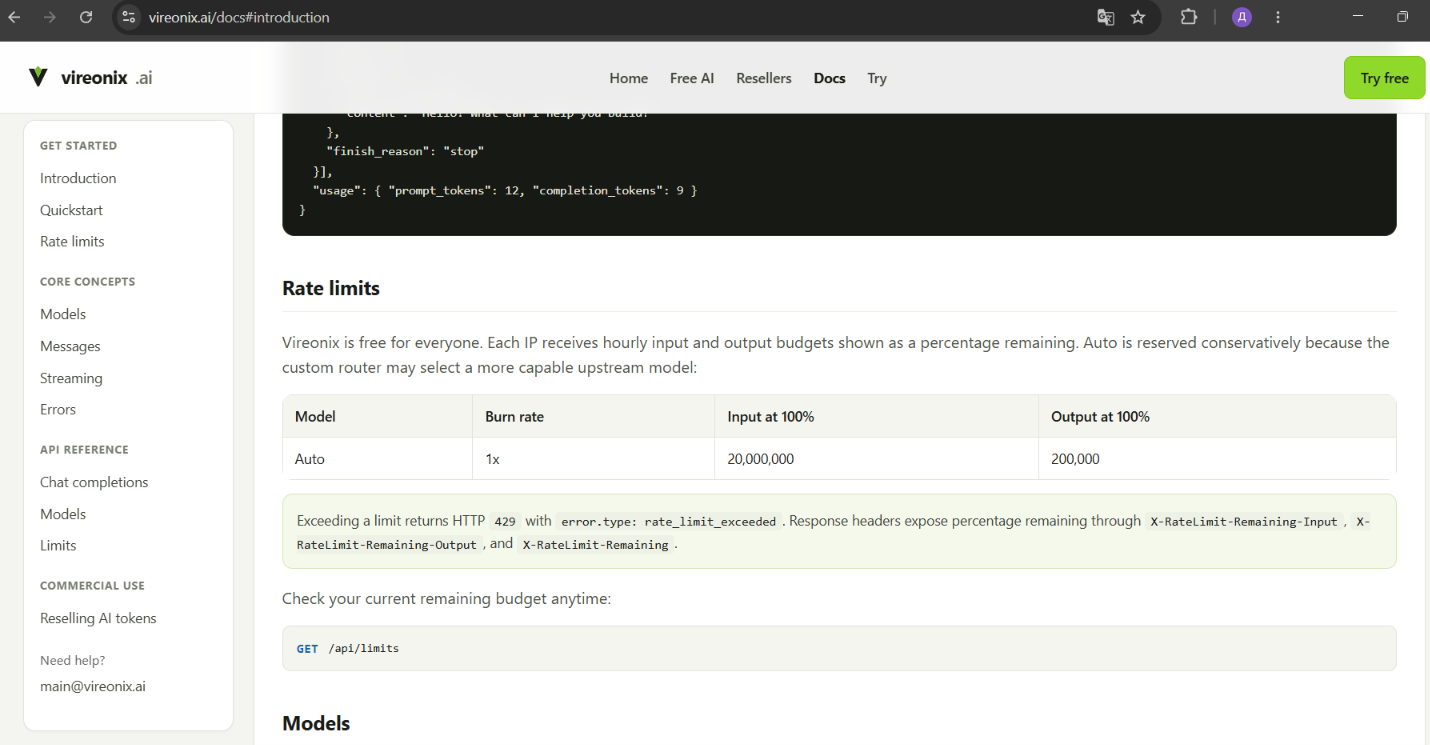Go to Home in top navigation
The height and width of the screenshot is (745, 1430).
(629, 78)
